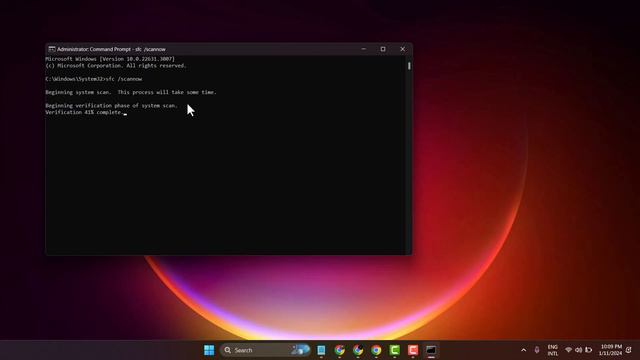Open the volume speaker icon

(x=578, y=350)
